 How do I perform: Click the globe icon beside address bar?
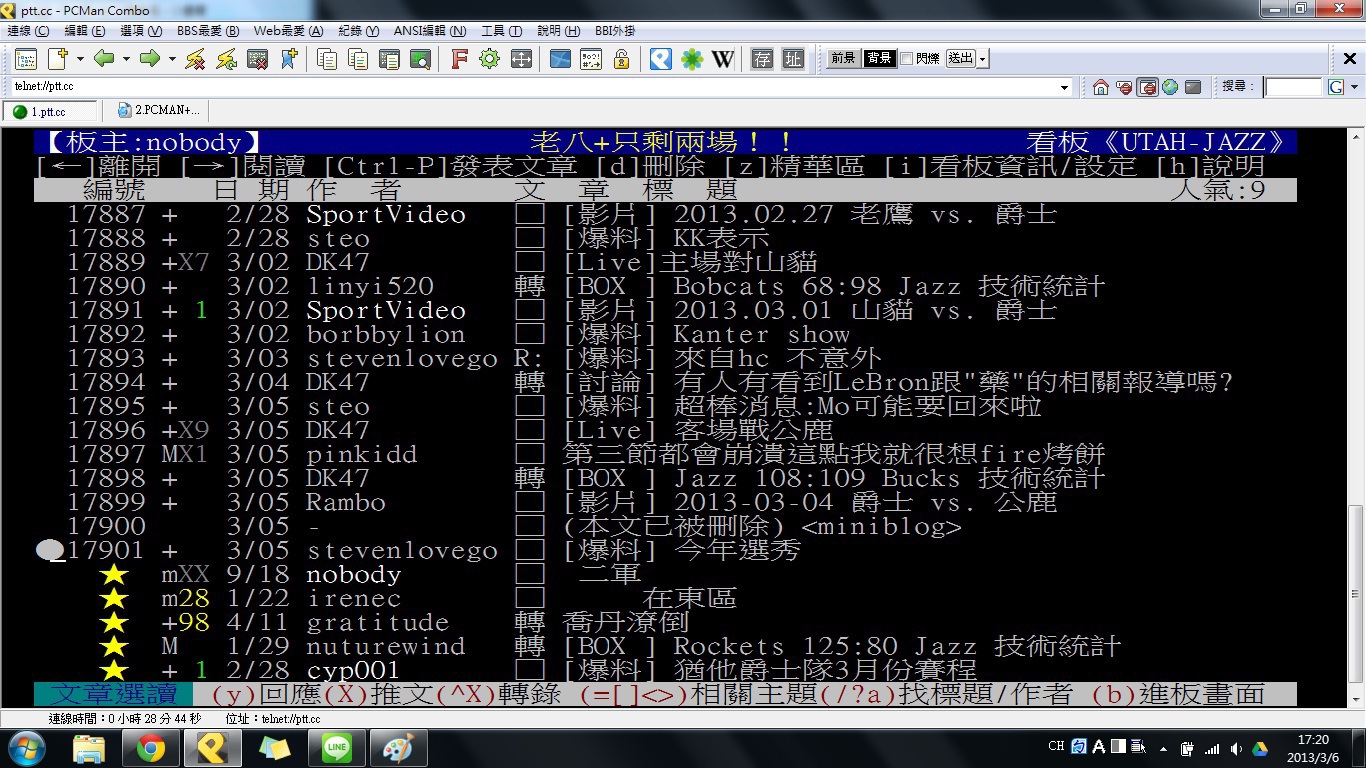(1169, 87)
